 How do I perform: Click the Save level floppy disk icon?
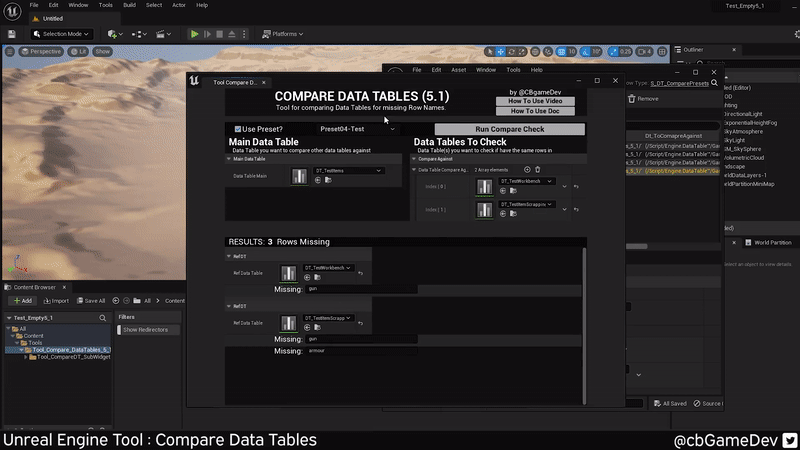[12, 34]
